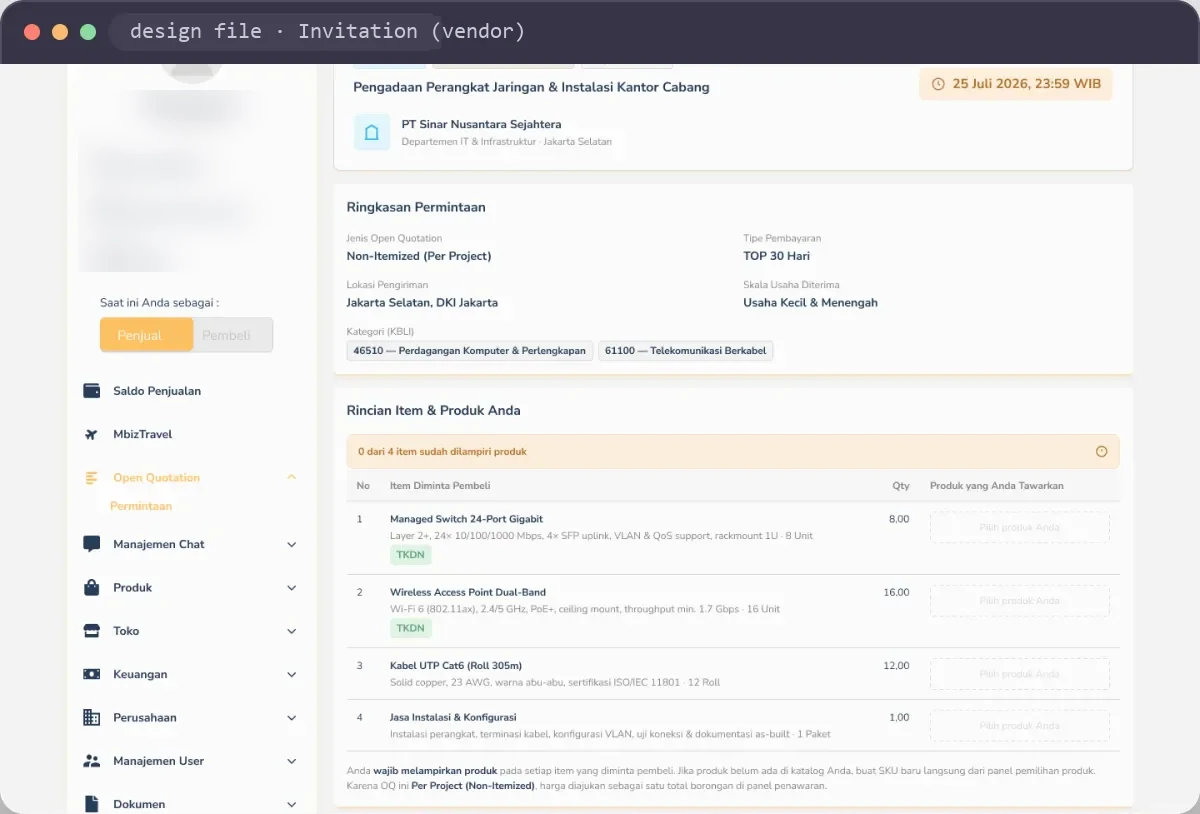Click the Perusahaan building icon
This screenshot has width=1200, height=814.
(92, 717)
